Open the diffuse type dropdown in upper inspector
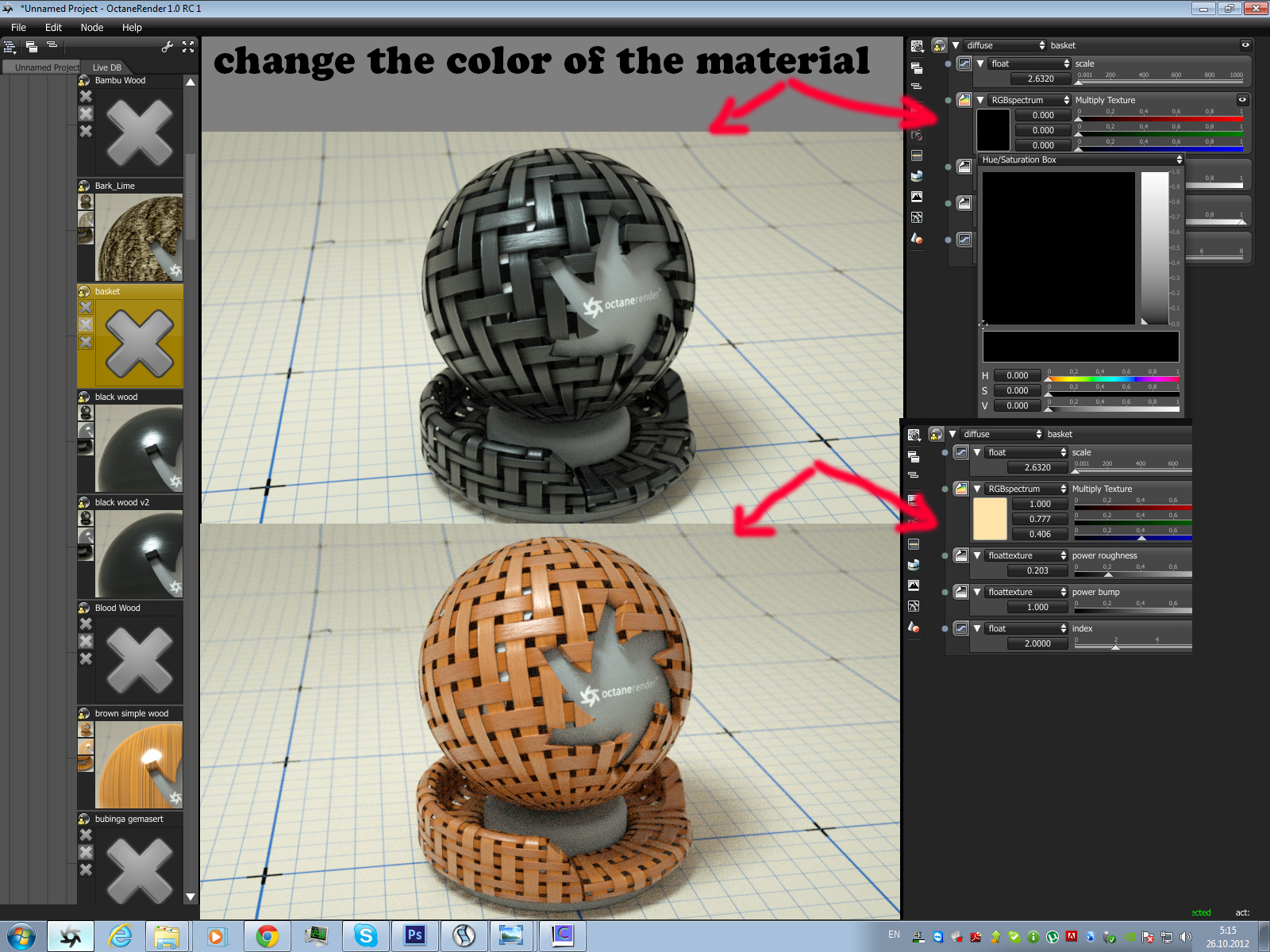Screen dimensions: 1270x952 [x=1006, y=45]
